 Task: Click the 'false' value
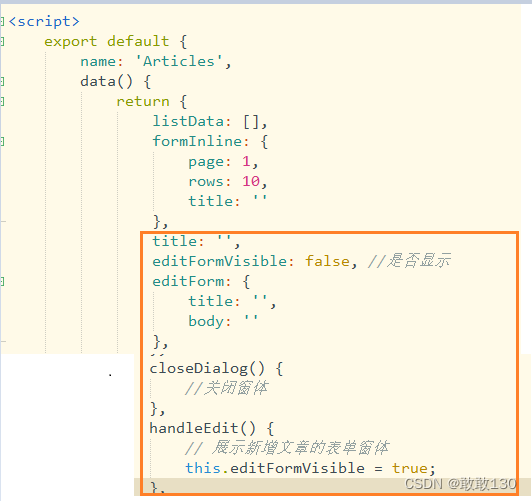(x=327, y=261)
